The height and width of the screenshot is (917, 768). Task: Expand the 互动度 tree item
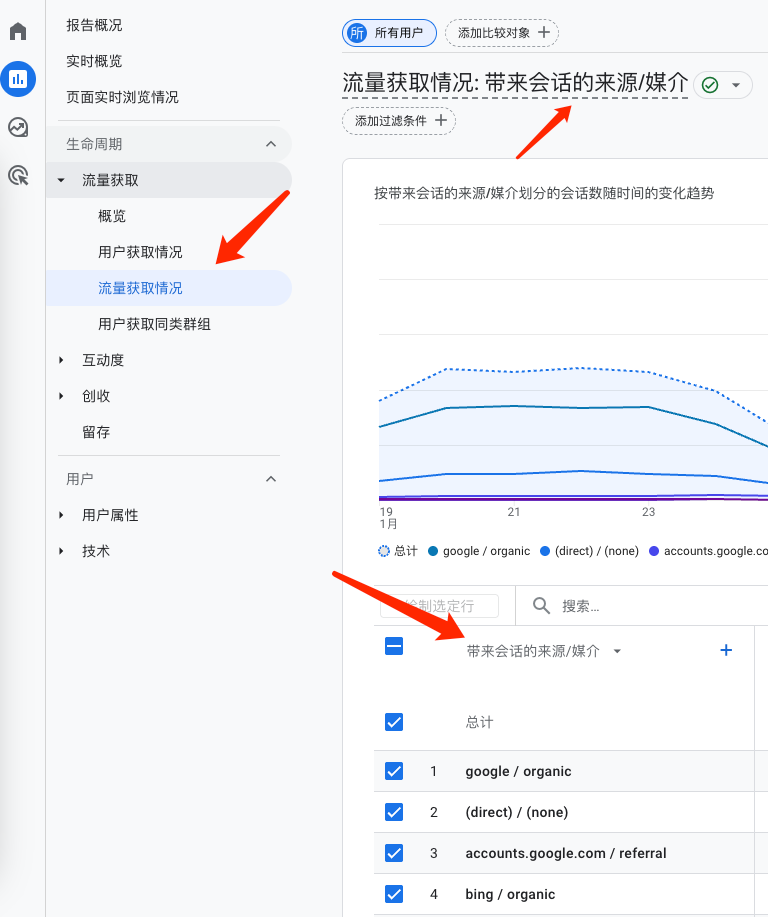(61, 360)
